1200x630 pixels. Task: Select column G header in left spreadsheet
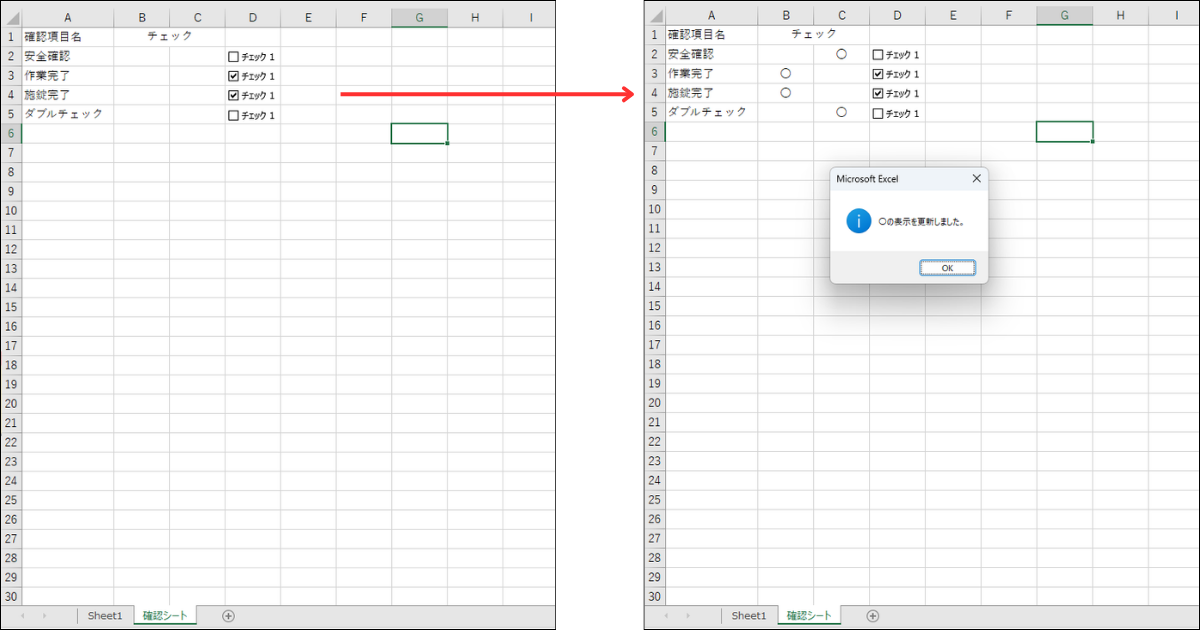(x=418, y=18)
